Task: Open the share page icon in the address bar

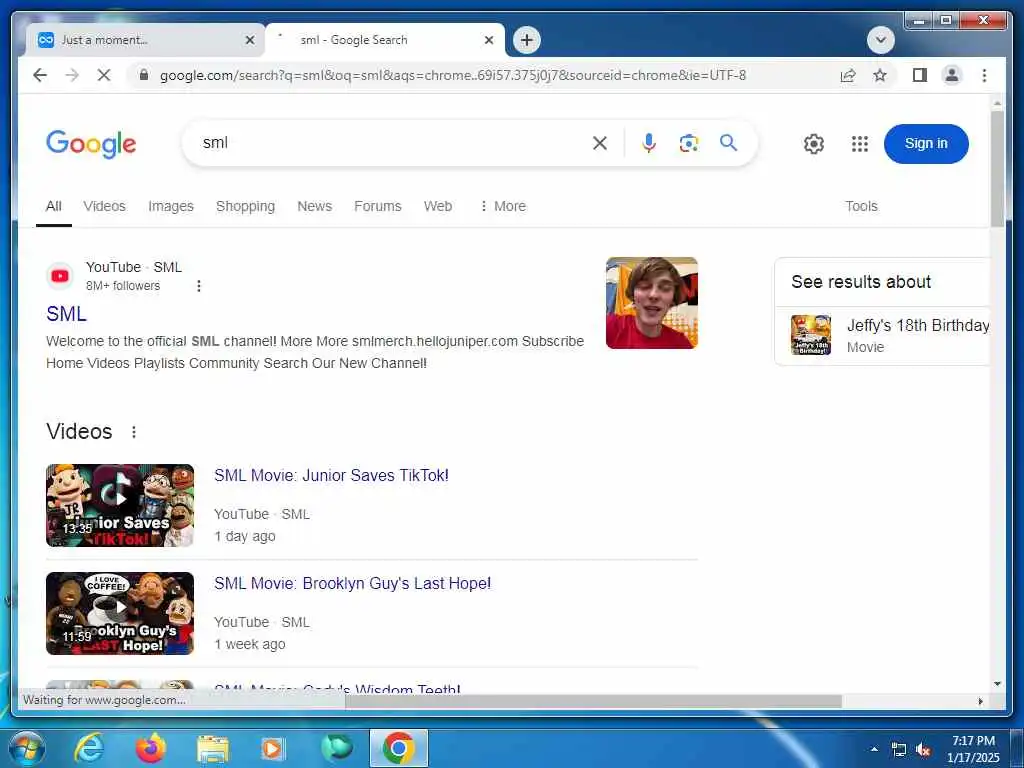Action: pyautogui.click(x=848, y=75)
